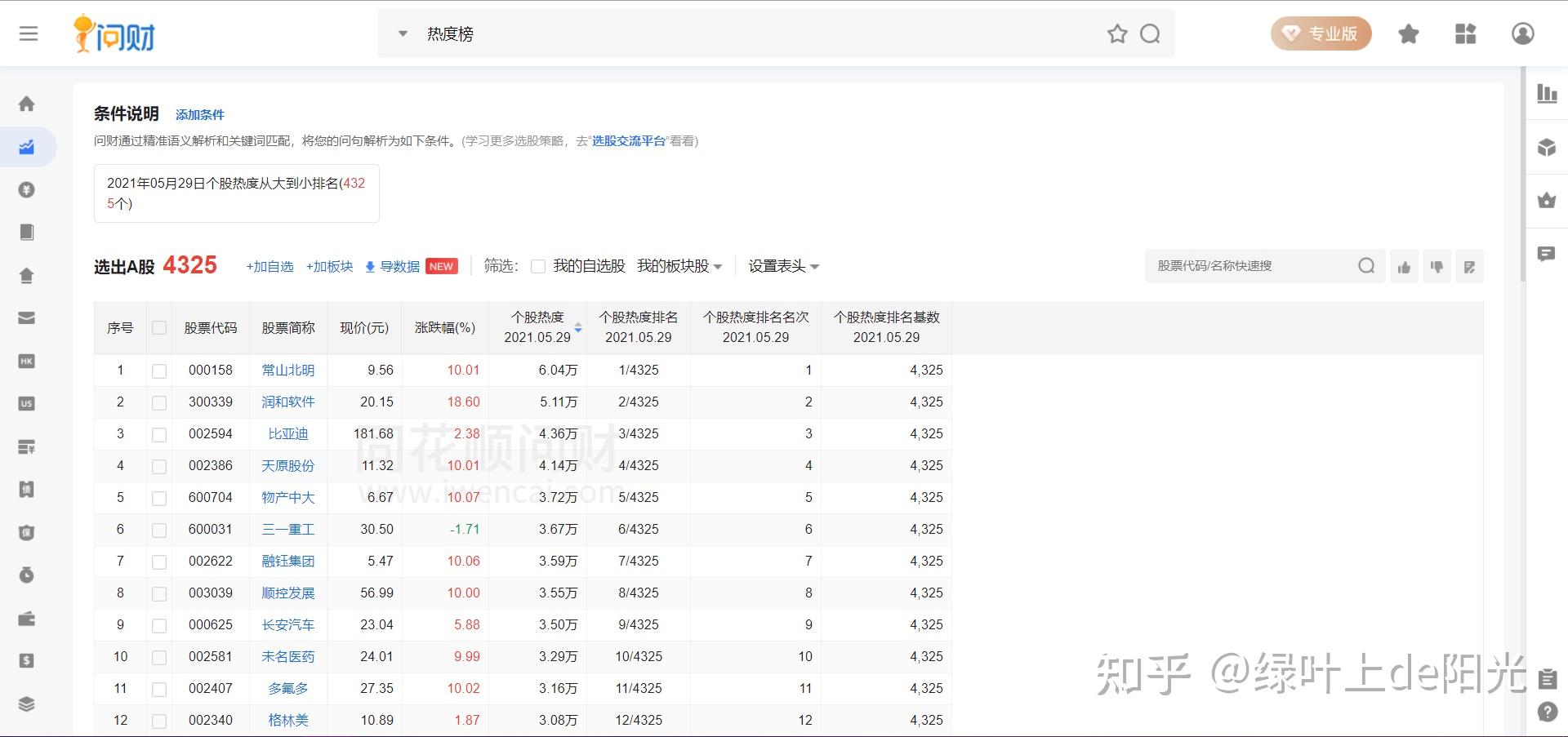This screenshot has width=1568, height=737.
Task: Check the box for stock 300339
Action: click(159, 402)
